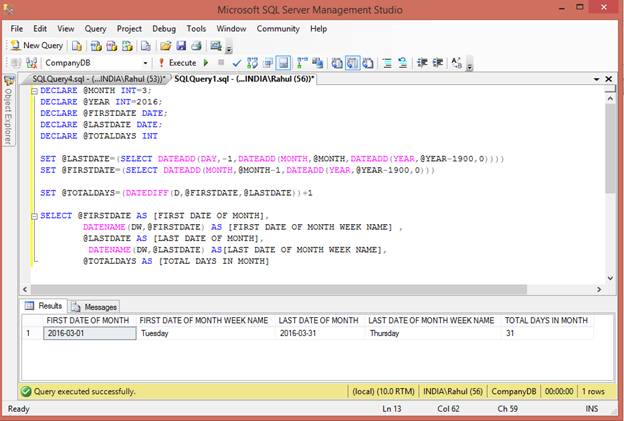The width and height of the screenshot is (624, 421).
Task: Start an Analysis Services MDX Query
Action: point(96,46)
